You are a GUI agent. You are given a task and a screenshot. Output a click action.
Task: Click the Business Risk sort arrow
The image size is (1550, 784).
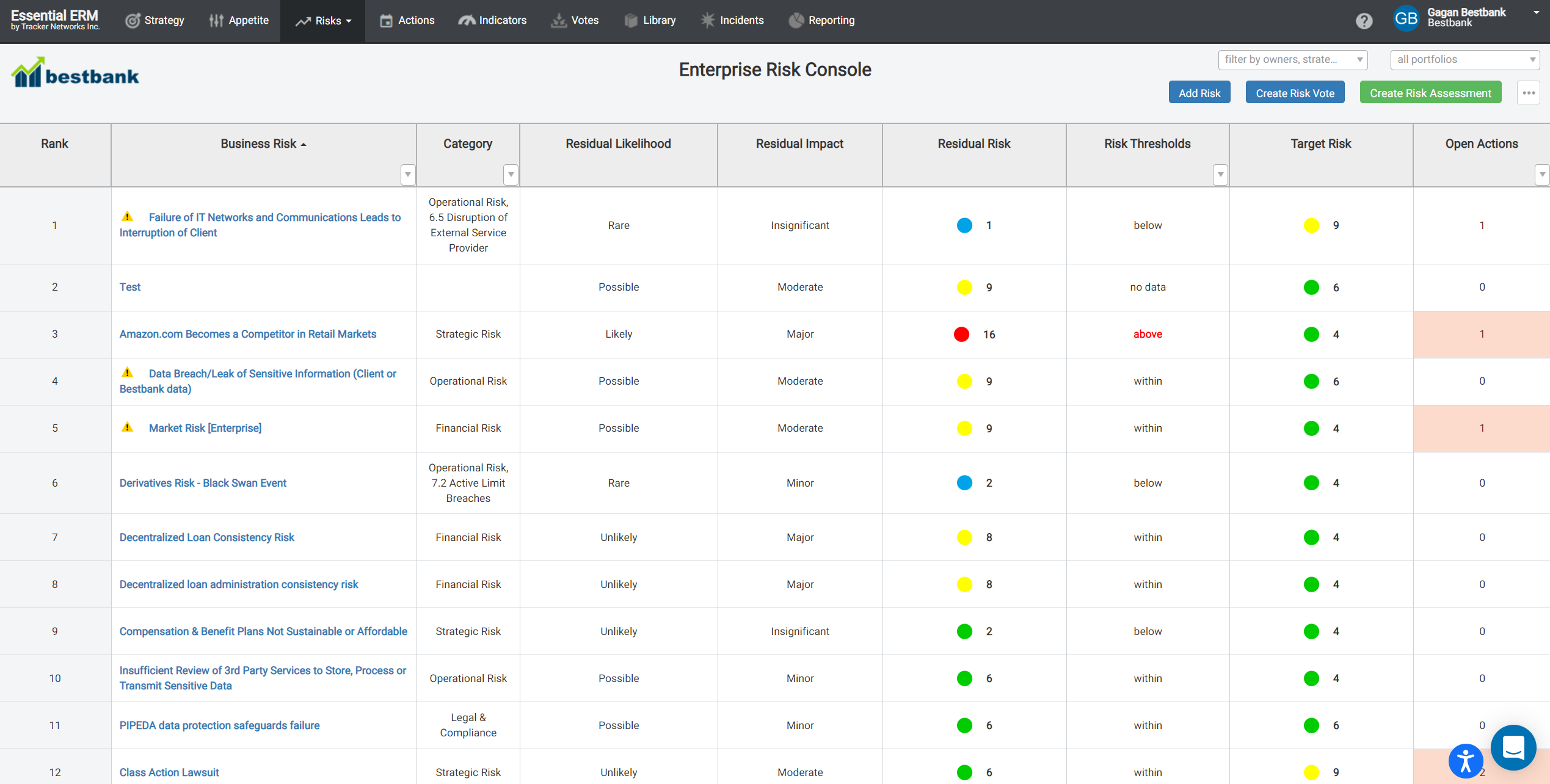coord(304,143)
